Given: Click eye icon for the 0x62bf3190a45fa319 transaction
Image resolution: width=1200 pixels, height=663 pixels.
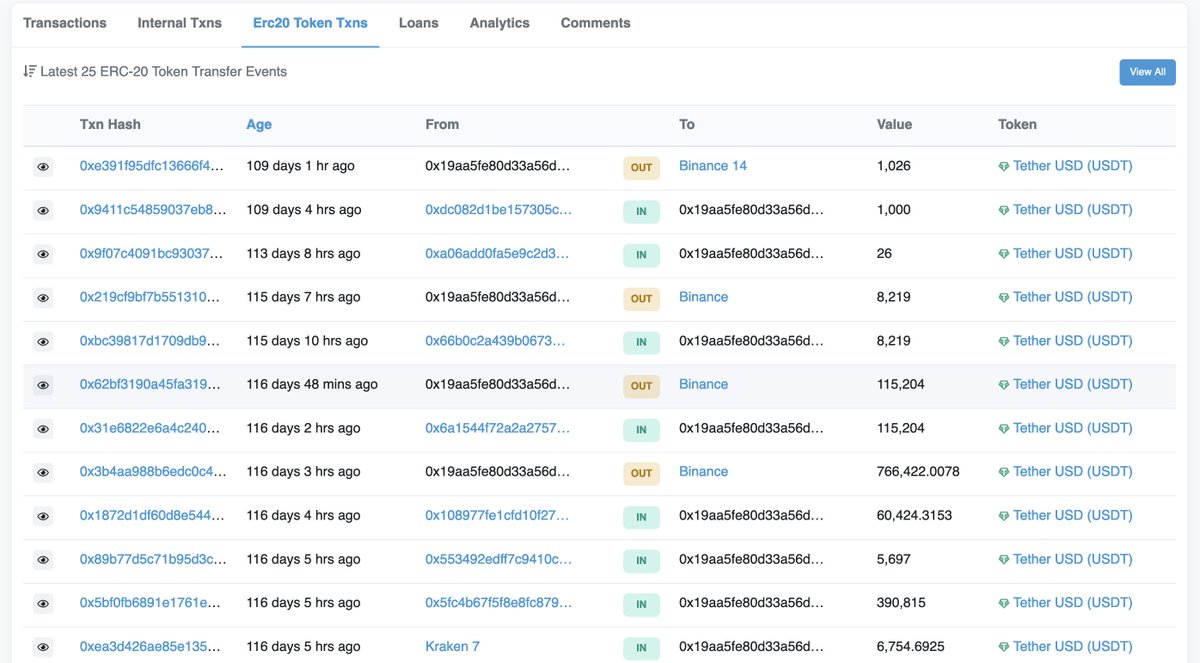Looking at the screenshot, I should (43, 385).
